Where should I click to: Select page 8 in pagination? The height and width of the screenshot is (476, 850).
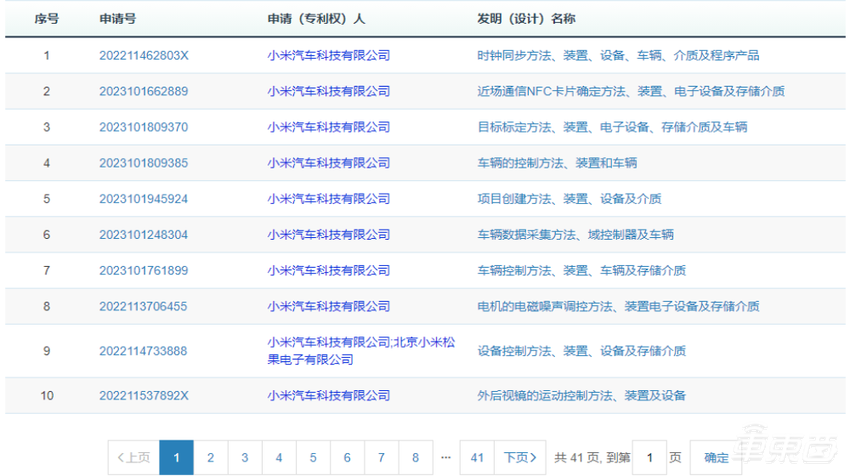[415, 458]
